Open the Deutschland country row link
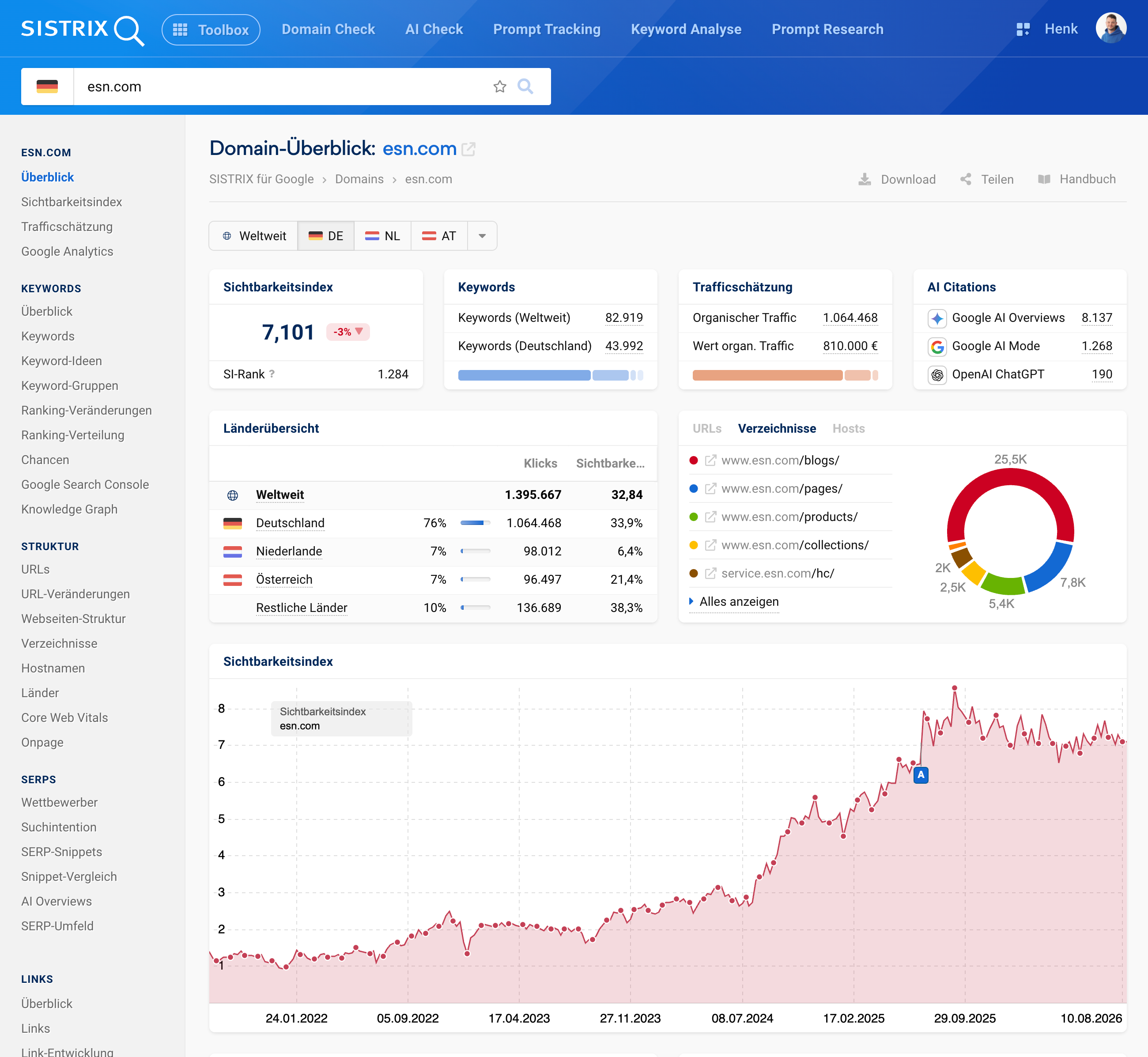 point(290,523)
